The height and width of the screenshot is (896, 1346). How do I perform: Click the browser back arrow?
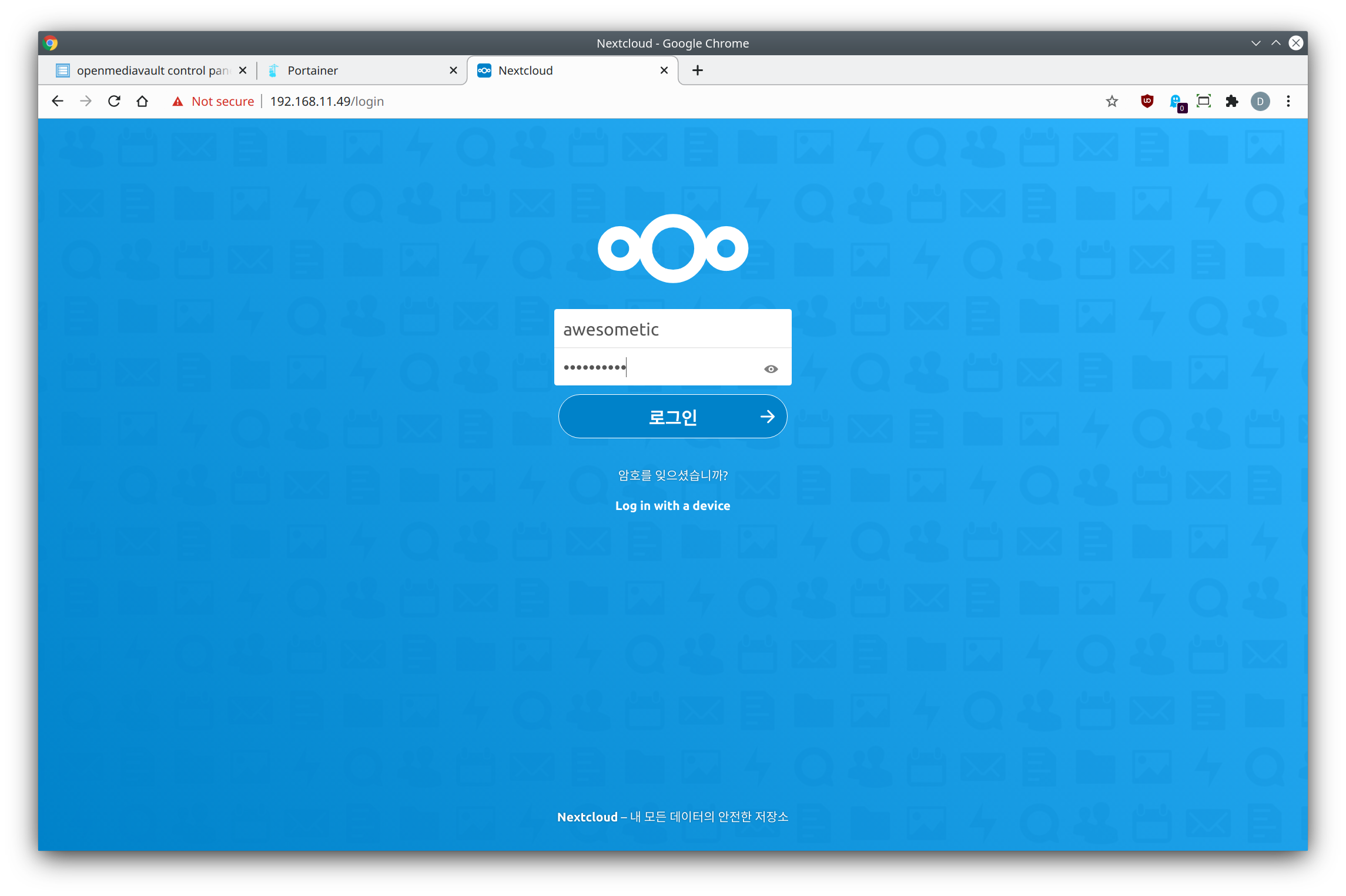(58, 101)
